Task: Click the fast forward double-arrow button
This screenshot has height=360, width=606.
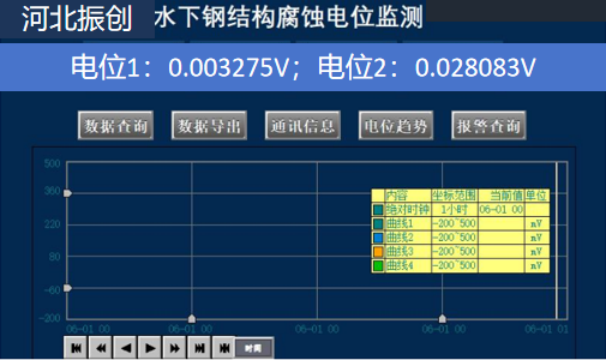Action: (175, 348)
